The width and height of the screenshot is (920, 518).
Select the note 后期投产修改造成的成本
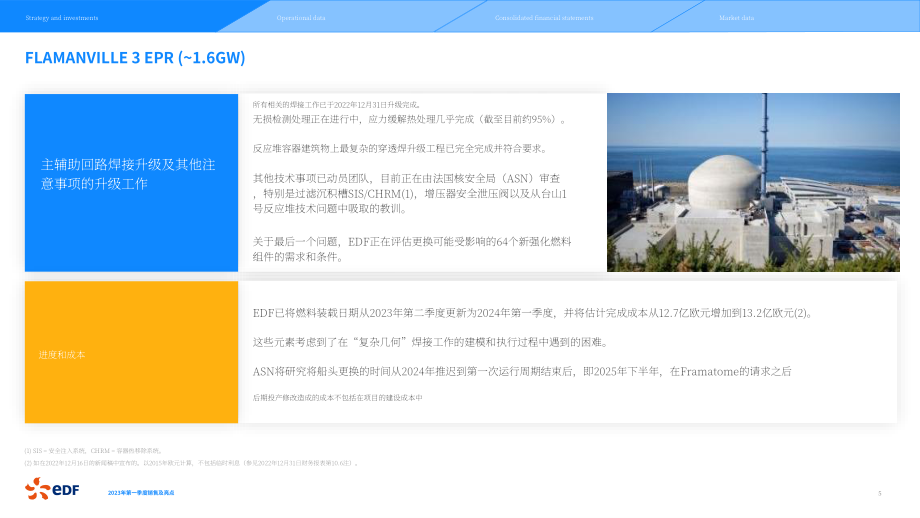tap(337, 398)
